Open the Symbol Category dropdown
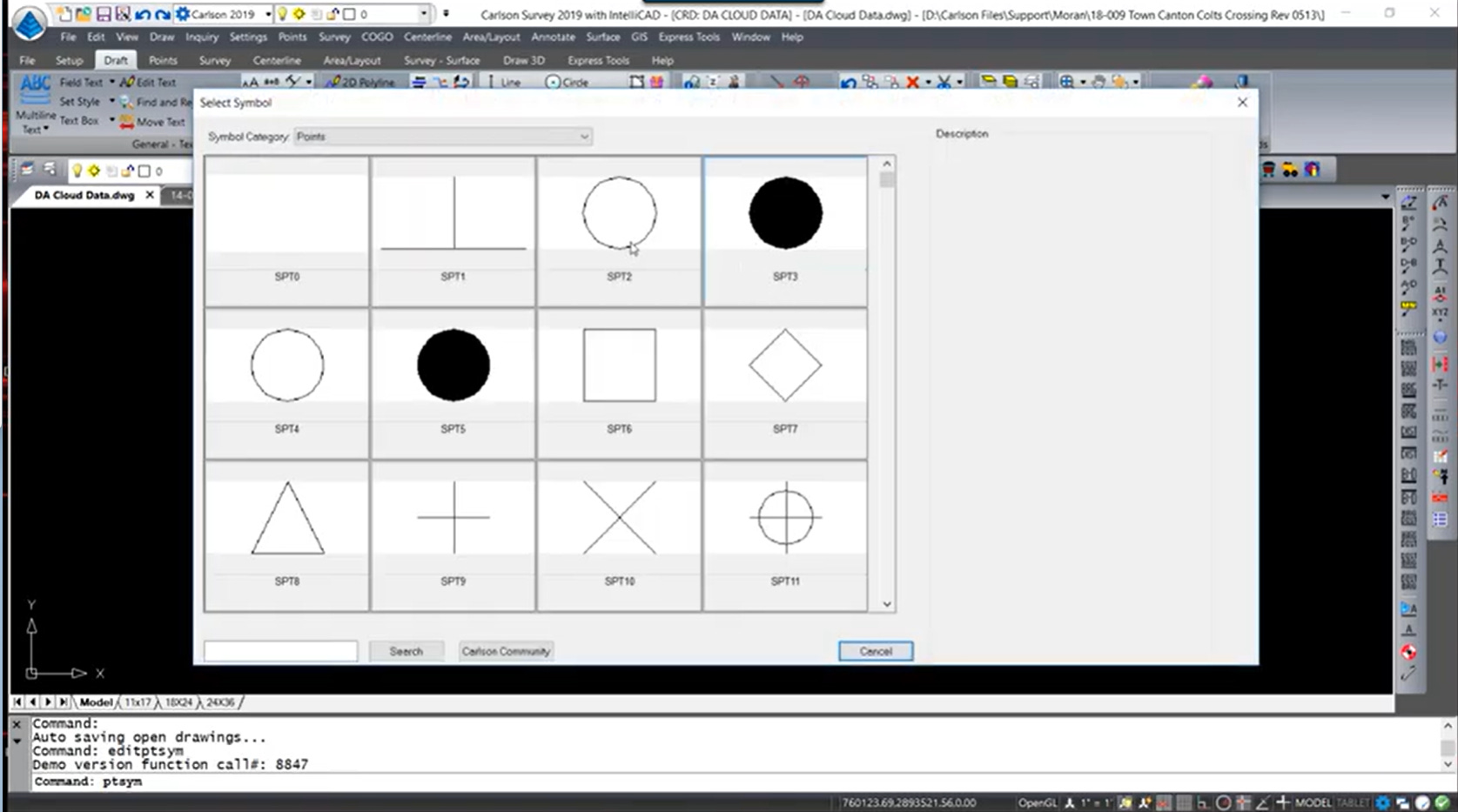Screen dimensions: 1458x812 (443, 137)
